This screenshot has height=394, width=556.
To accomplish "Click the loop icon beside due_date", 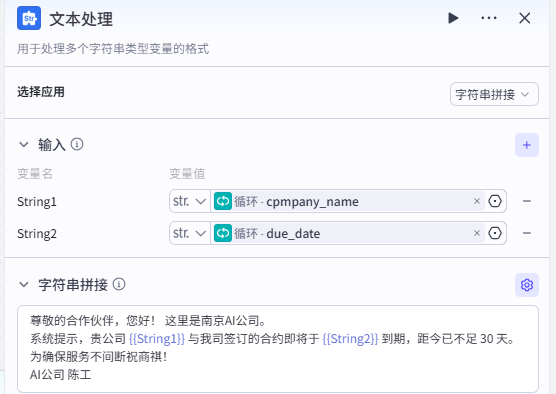I will (223, 233).
